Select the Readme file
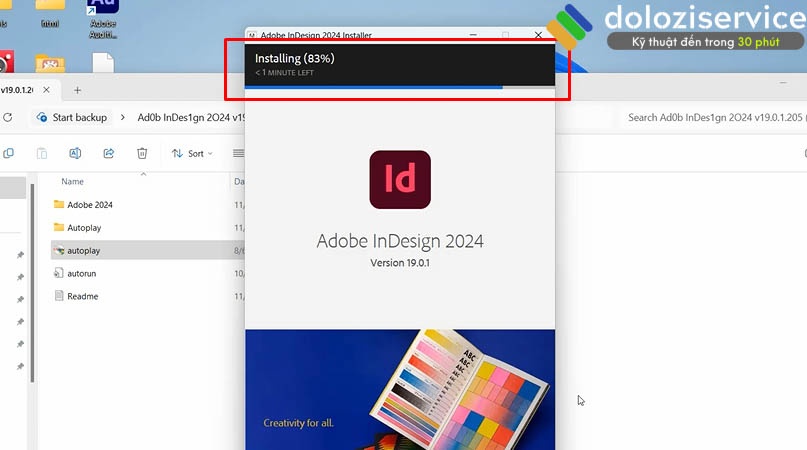 tap(82, 296)
